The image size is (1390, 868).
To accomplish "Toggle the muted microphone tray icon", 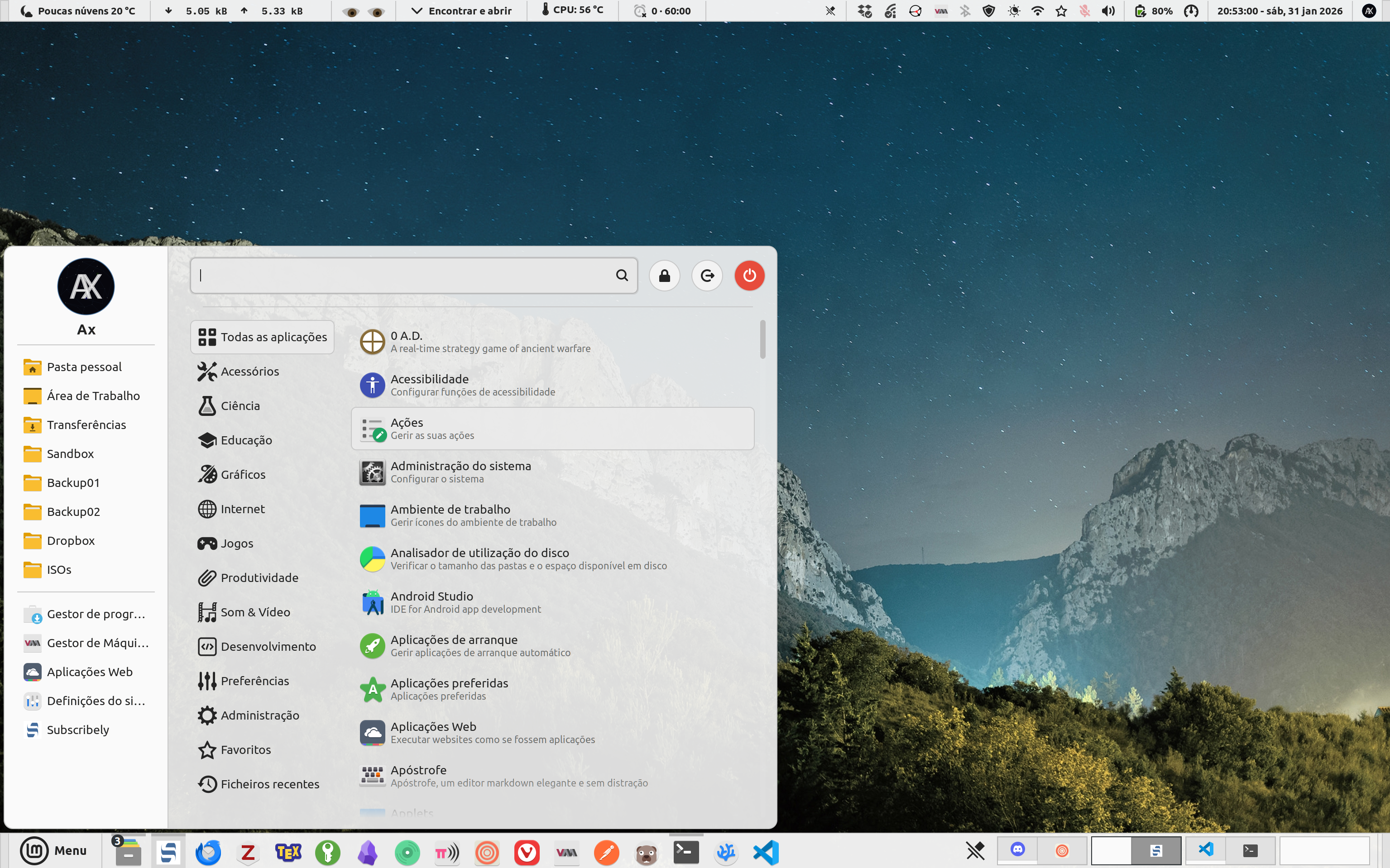I will pyautogui.click(x=1084, y=11).
